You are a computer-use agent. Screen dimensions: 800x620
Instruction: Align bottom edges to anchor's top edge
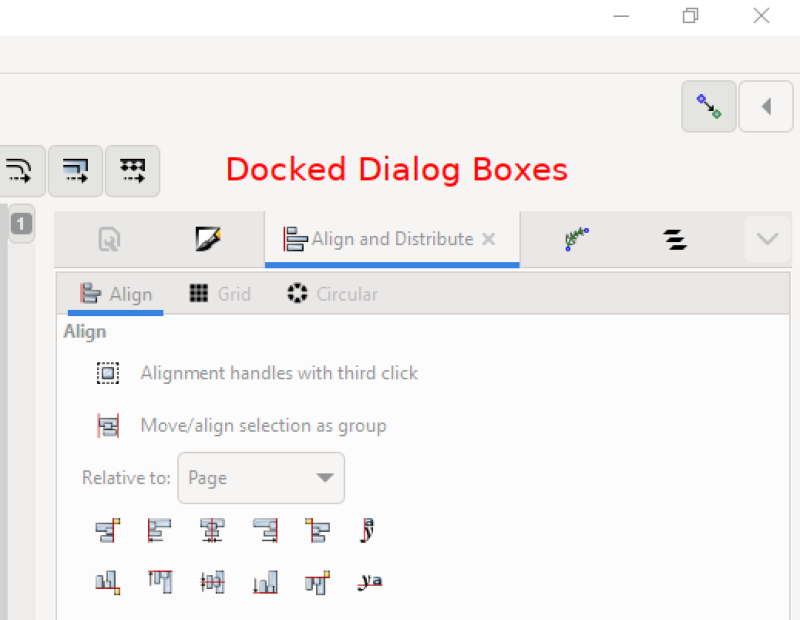click(x=108, y=582)
